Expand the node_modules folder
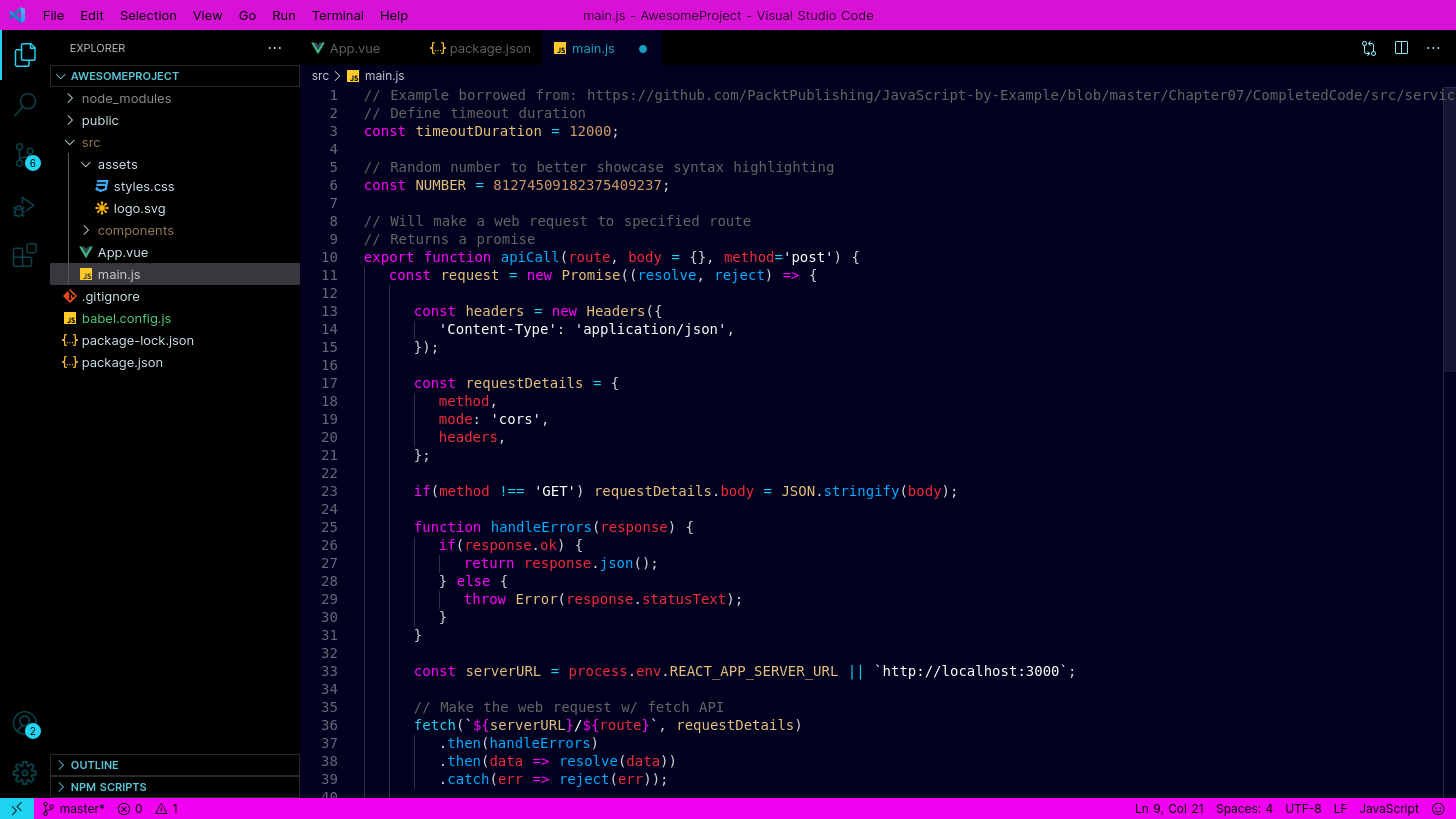 point(175,98)
